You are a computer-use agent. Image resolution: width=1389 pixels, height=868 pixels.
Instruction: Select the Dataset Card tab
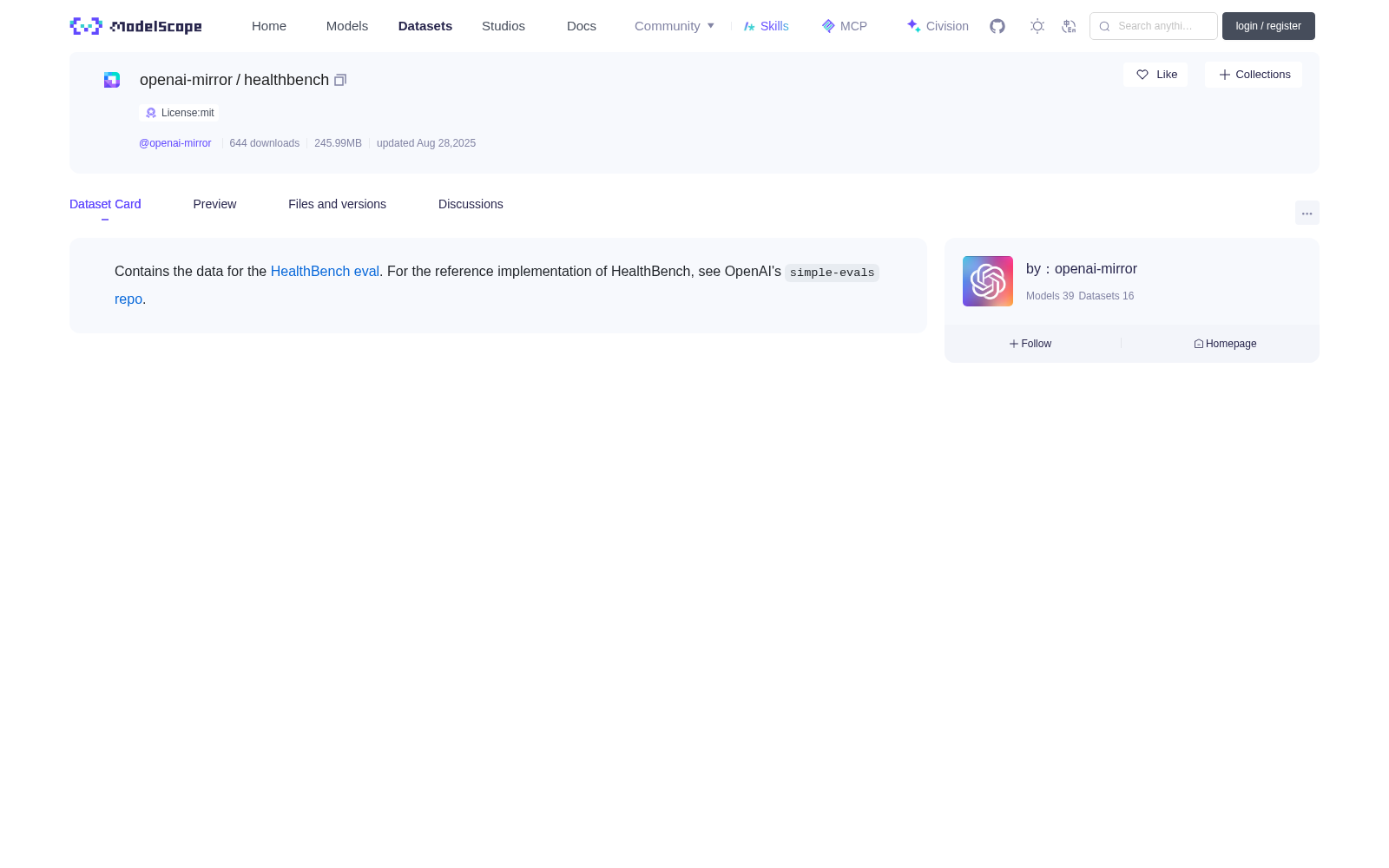105,204
